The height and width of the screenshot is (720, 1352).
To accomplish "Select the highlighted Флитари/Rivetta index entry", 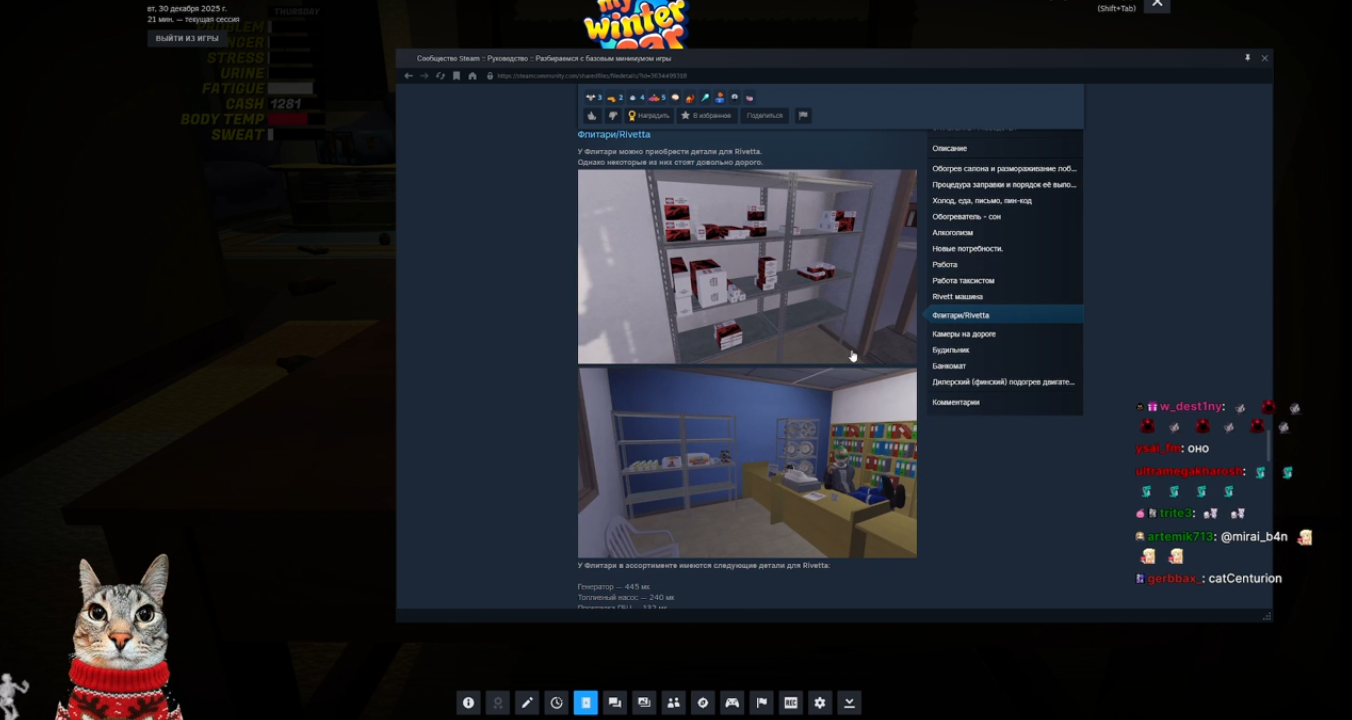I will click(1004, 315).
